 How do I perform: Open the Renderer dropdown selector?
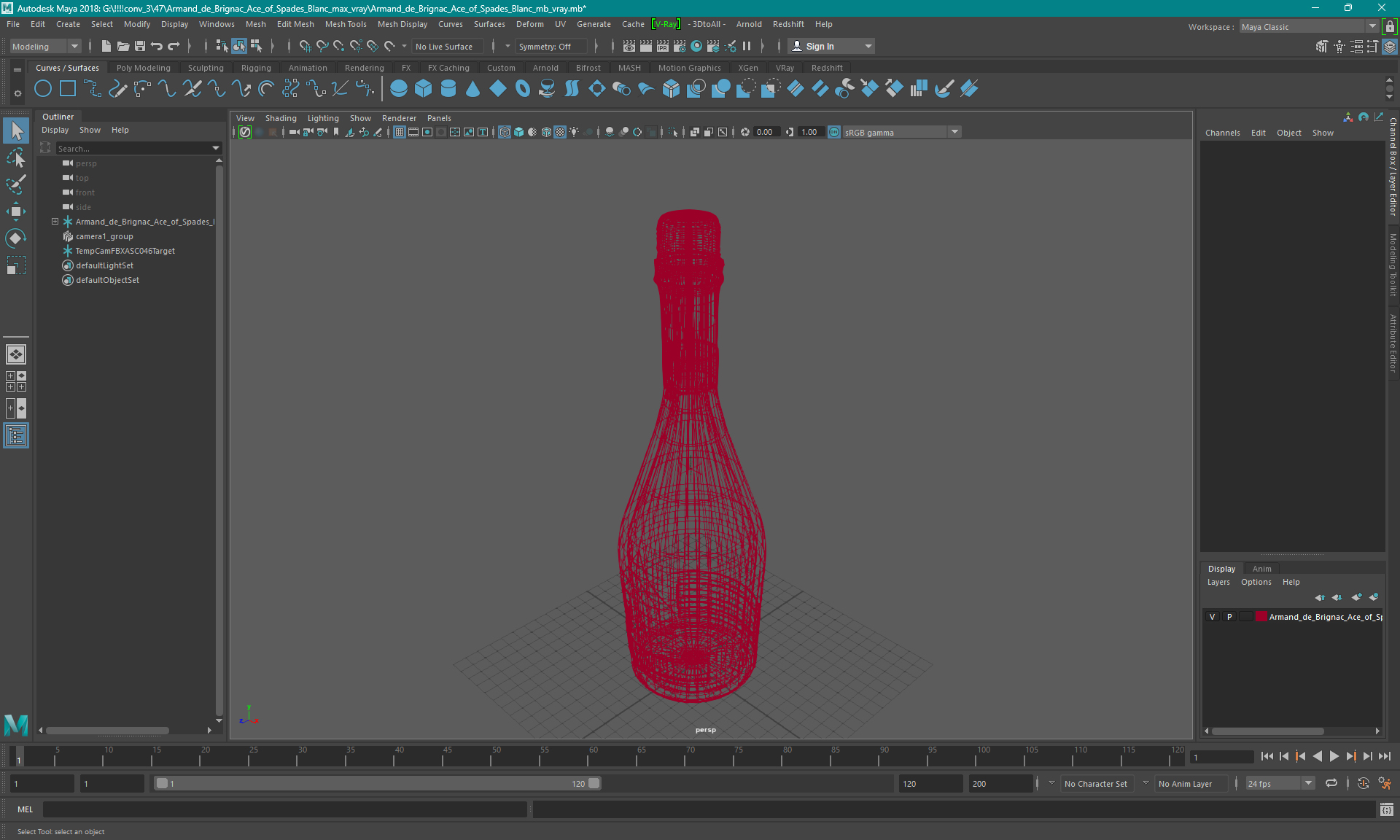click(x=398, y=118)
